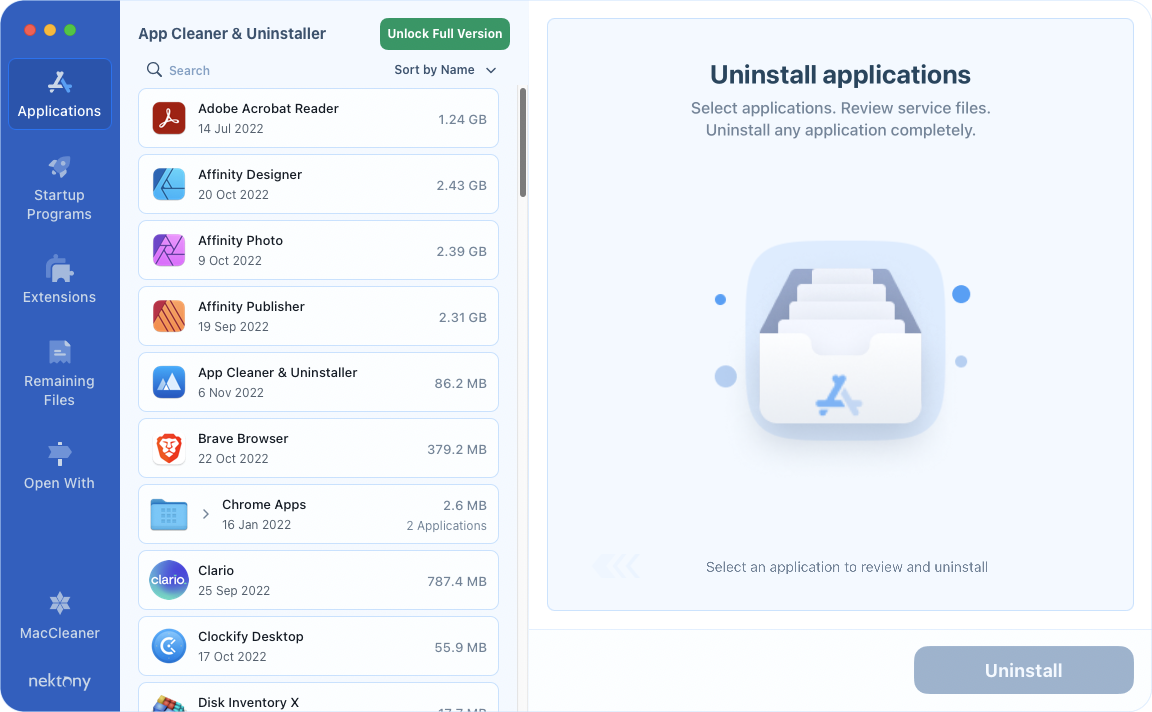Click the 14 Jul 2022 date

(231, 129)
